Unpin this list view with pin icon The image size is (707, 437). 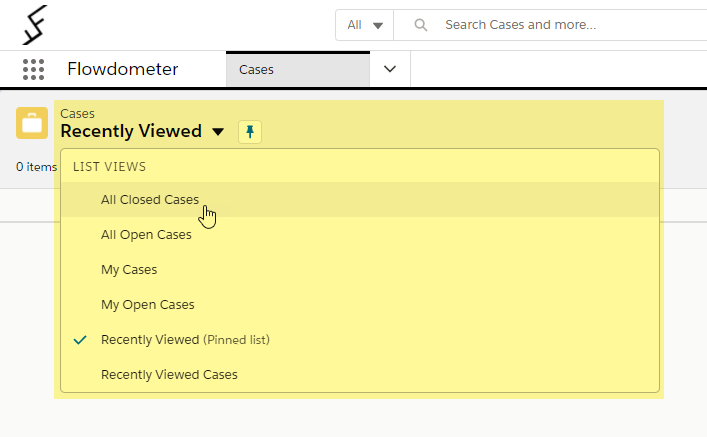click(250, 132)
